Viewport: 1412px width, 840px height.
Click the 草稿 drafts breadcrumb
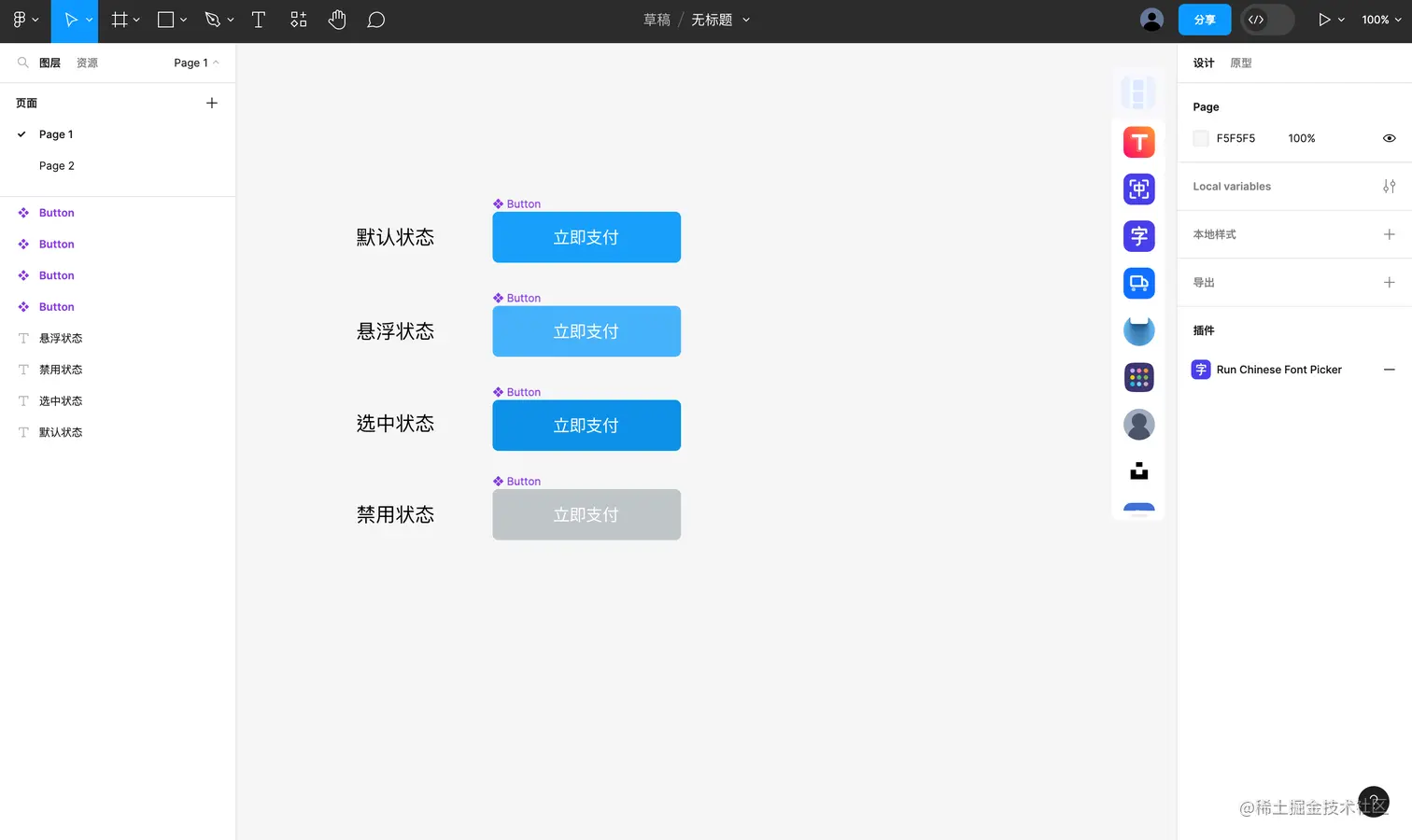click(657, 20)
